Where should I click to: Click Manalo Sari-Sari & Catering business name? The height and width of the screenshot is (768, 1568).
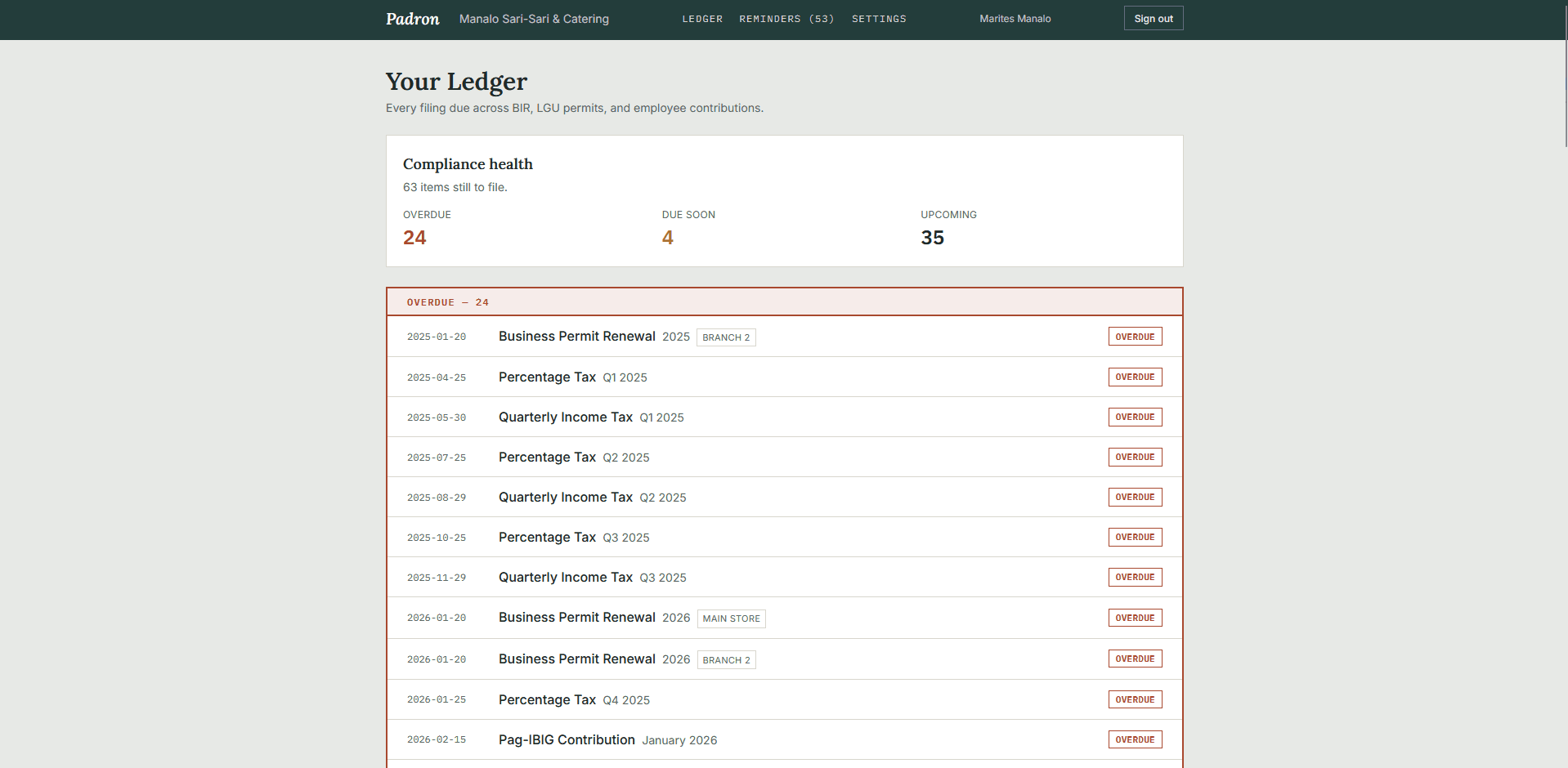click(534, 19)
